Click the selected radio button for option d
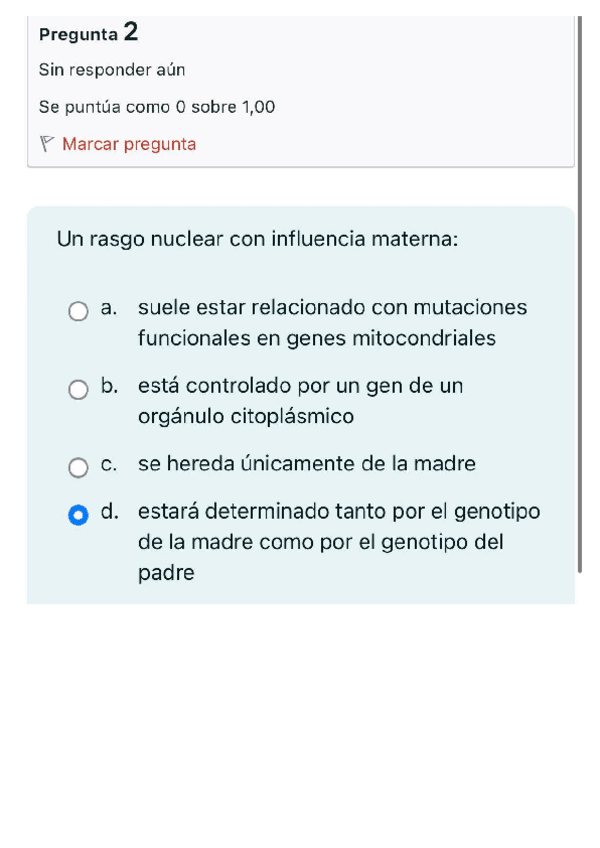This screenshot has height=848, width=600. coord(78,516)
